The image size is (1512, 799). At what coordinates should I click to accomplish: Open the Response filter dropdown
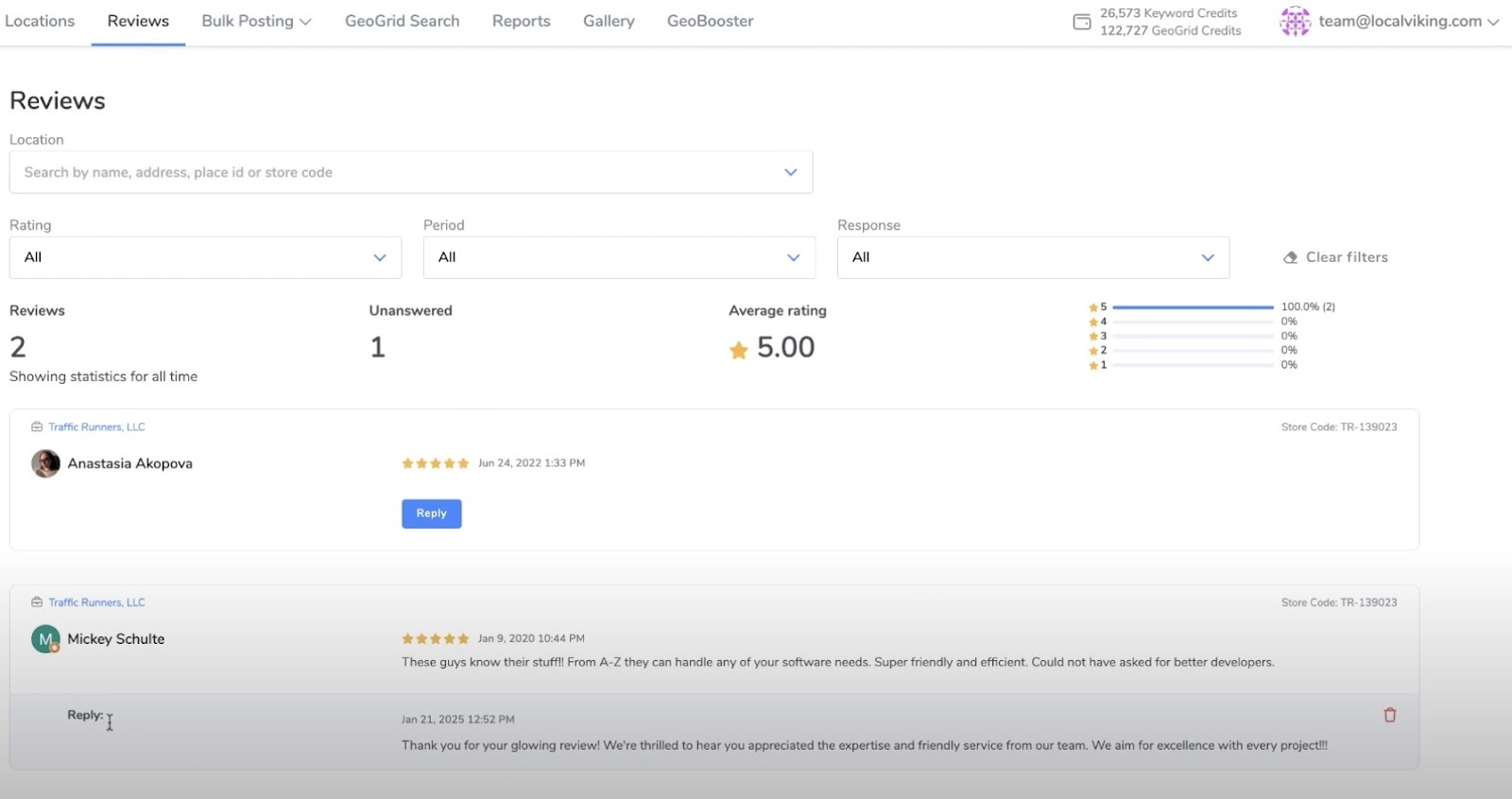point(1033,257)
